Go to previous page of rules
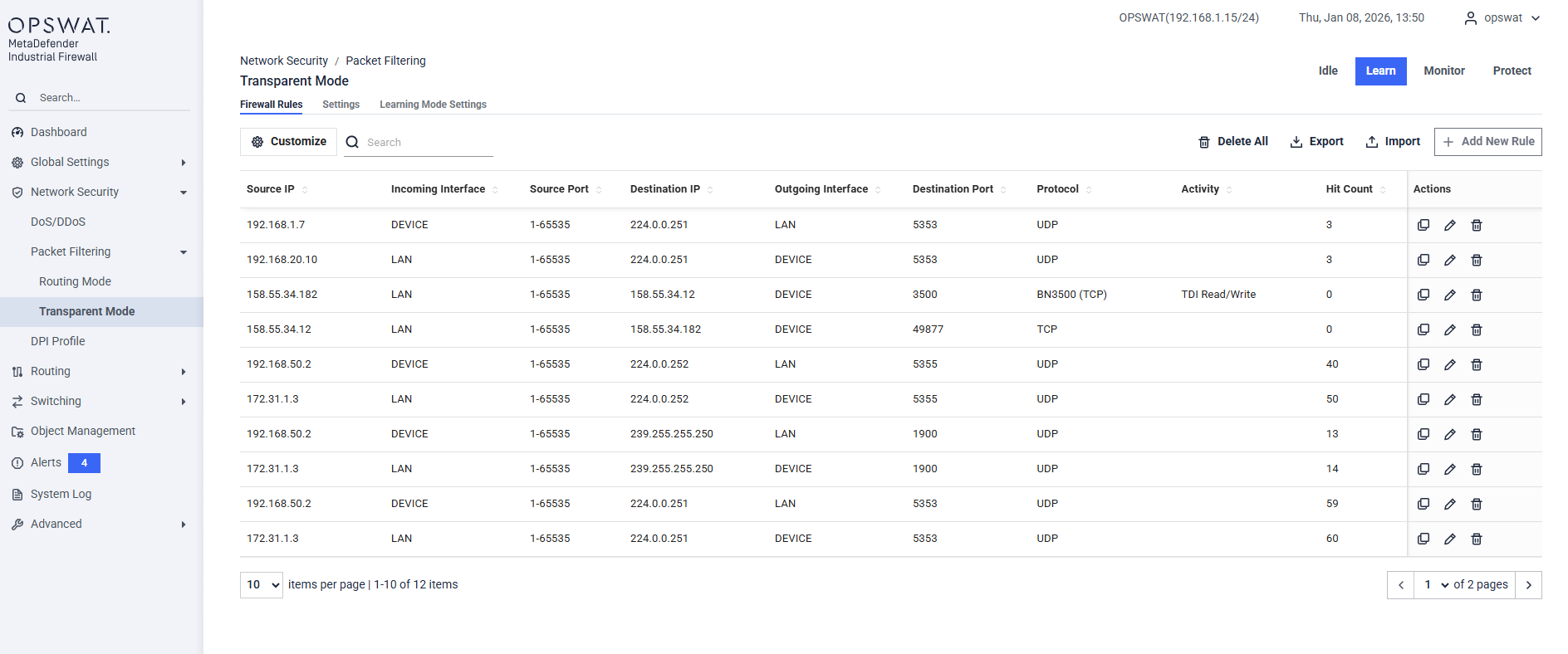Image resolution: width=1568 pixels, height=654 pixels. [1400, 585]
